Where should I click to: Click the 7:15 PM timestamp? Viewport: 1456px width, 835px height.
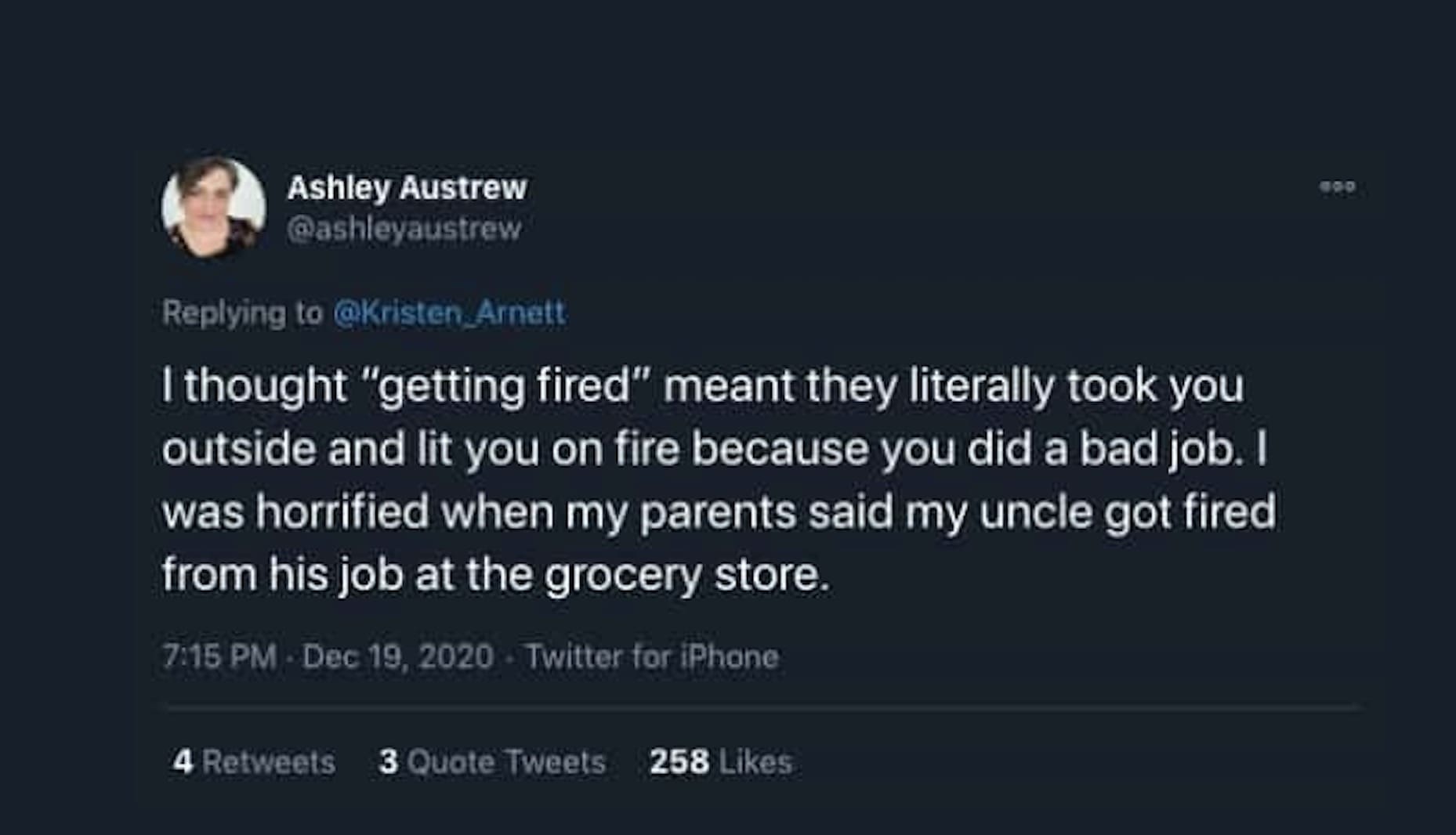pyautogui.click(x=219, y=656)
